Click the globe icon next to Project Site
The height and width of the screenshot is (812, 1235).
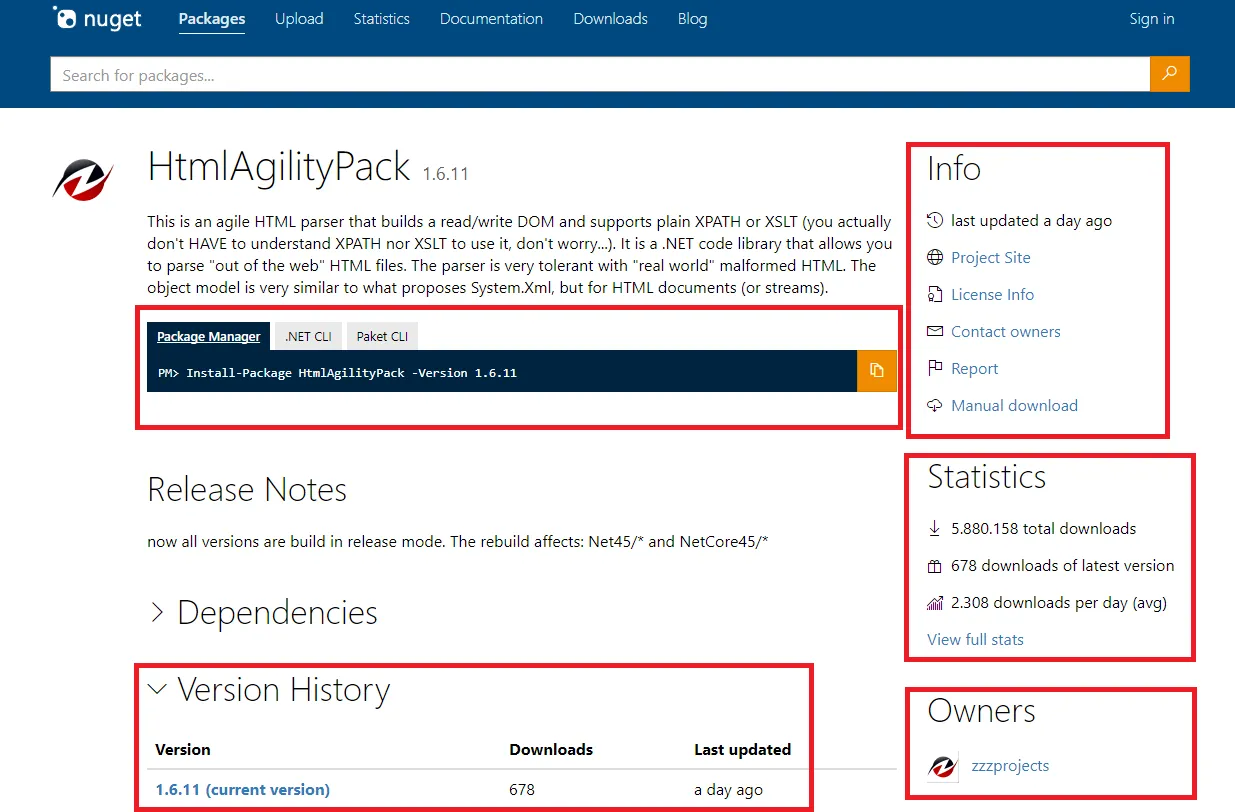click(935, 257)
